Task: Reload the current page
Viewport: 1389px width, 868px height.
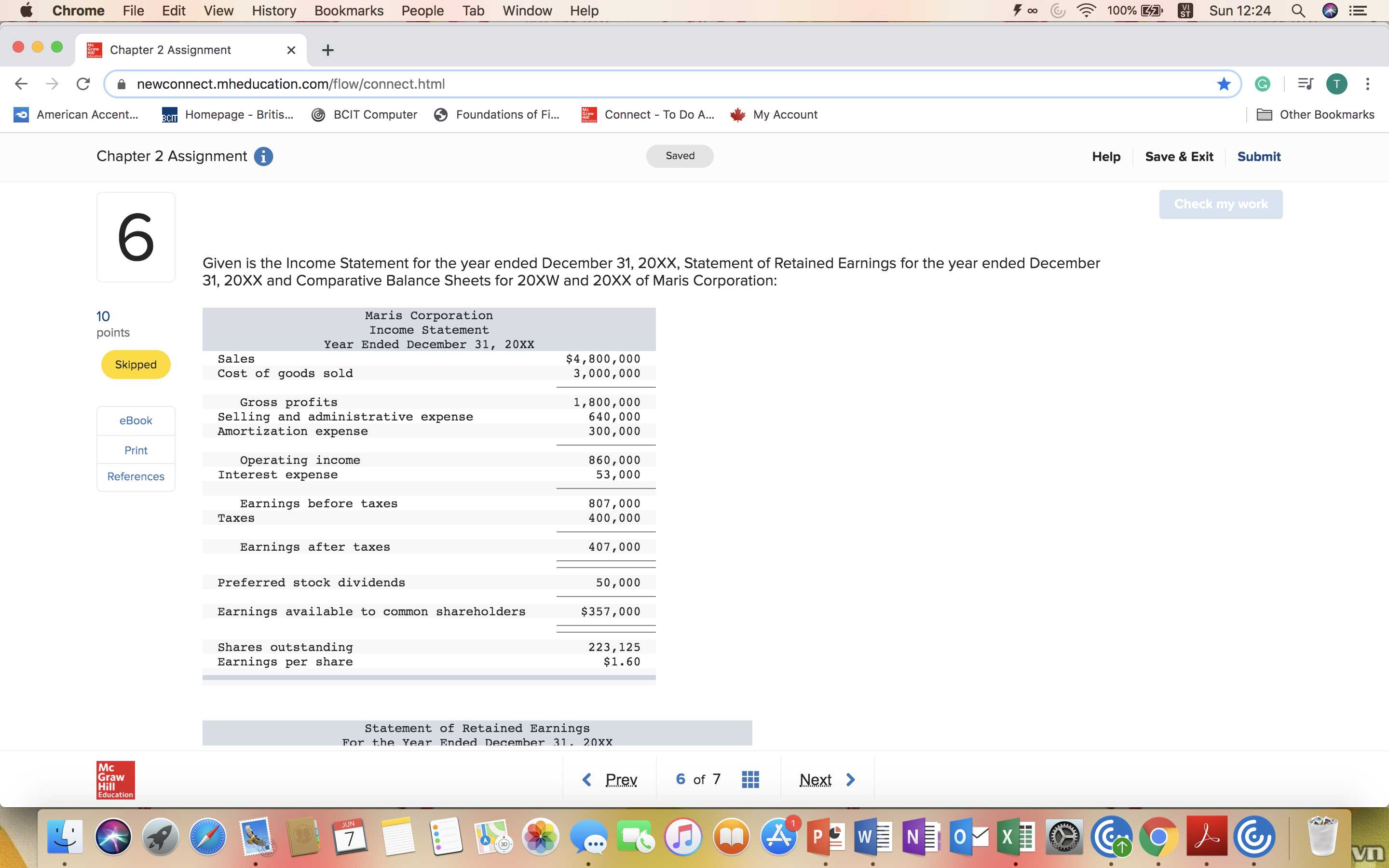Action: click(82, 84)
